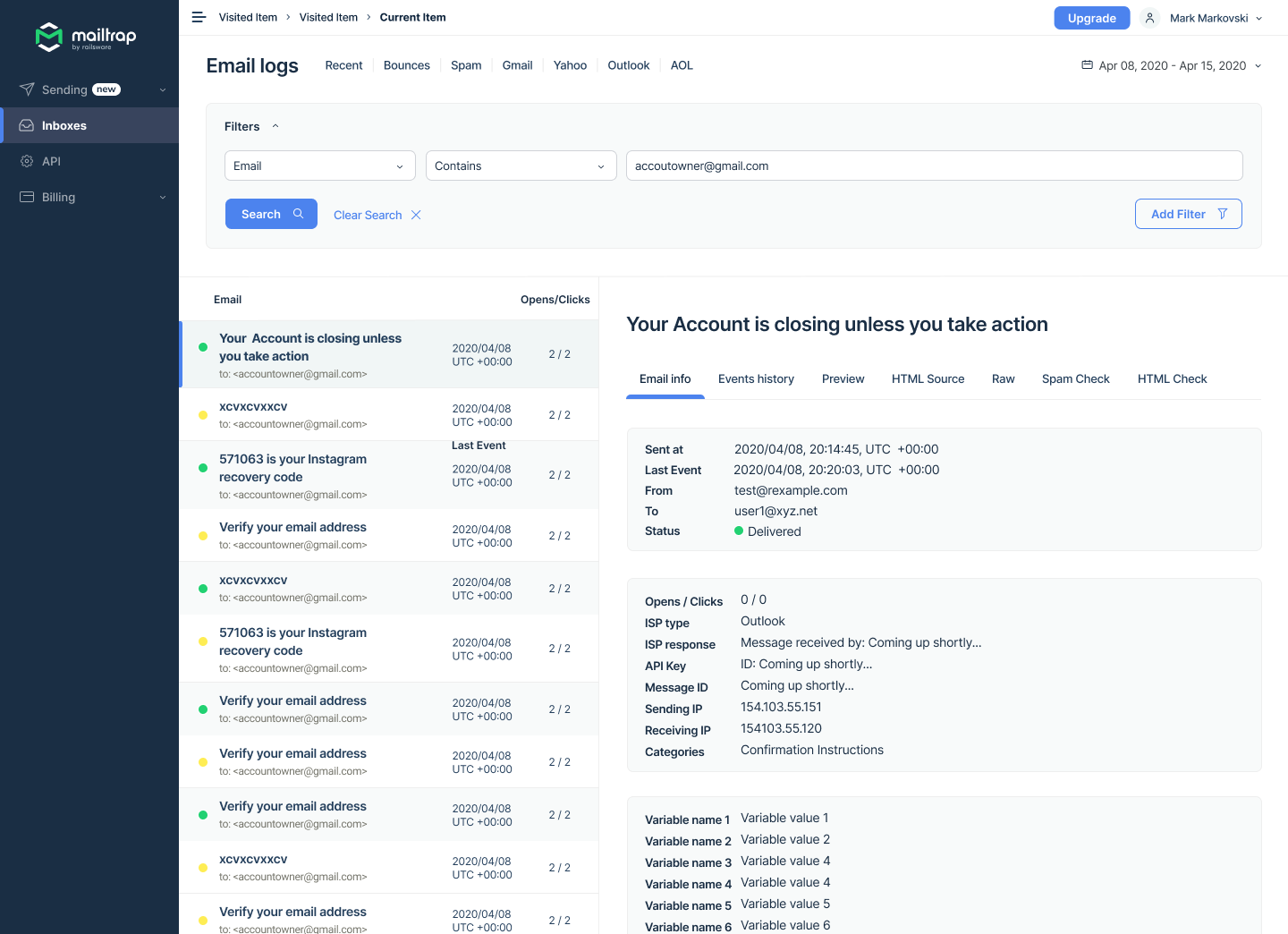Collapse the Filters section chevron
The height and width of the screenshot is (934, 1288).
pos(275,126)
